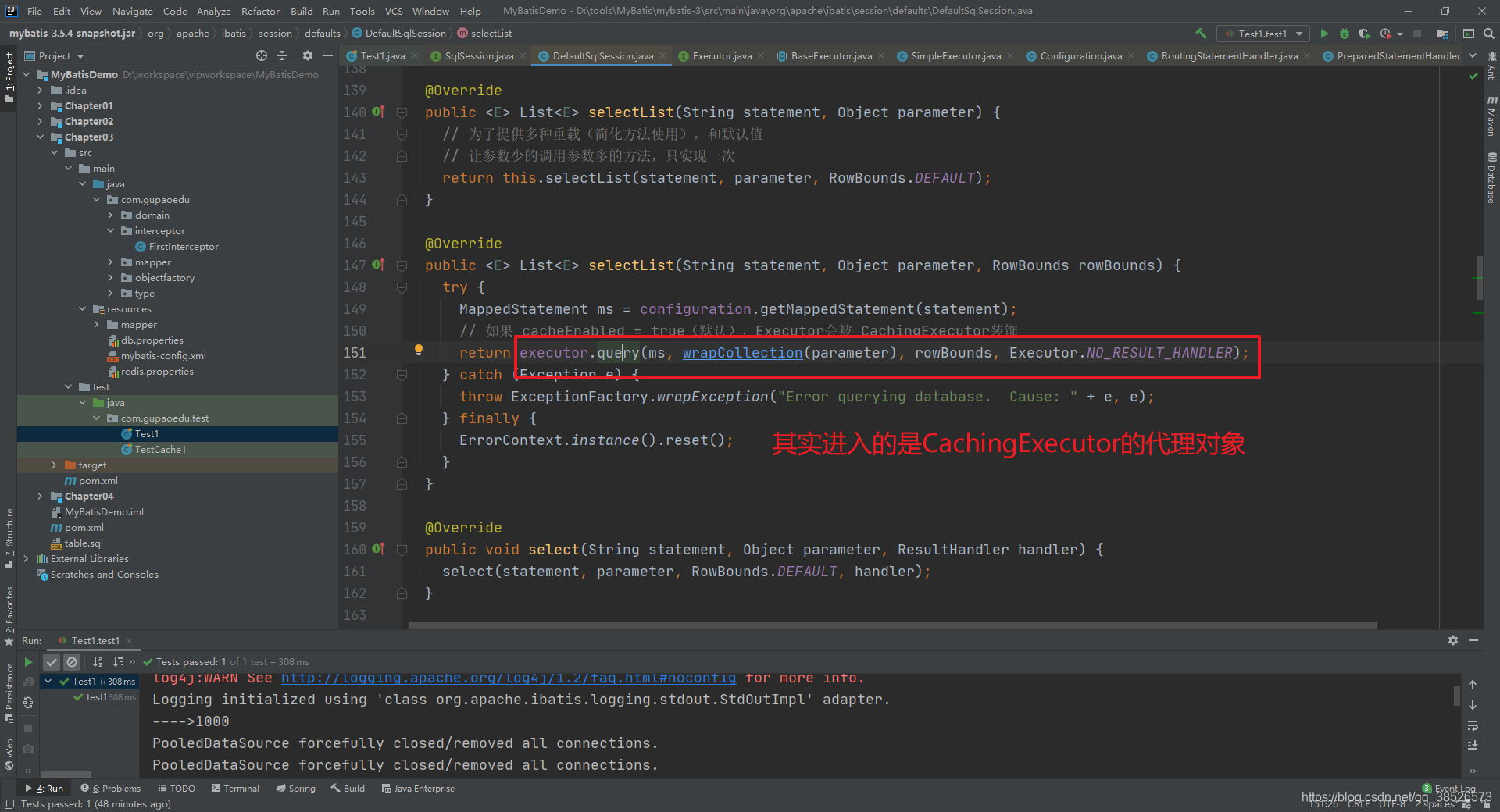Rerun test with Run panel play icon
This screenshot has height=812, width=1500.
pos(28,662)
